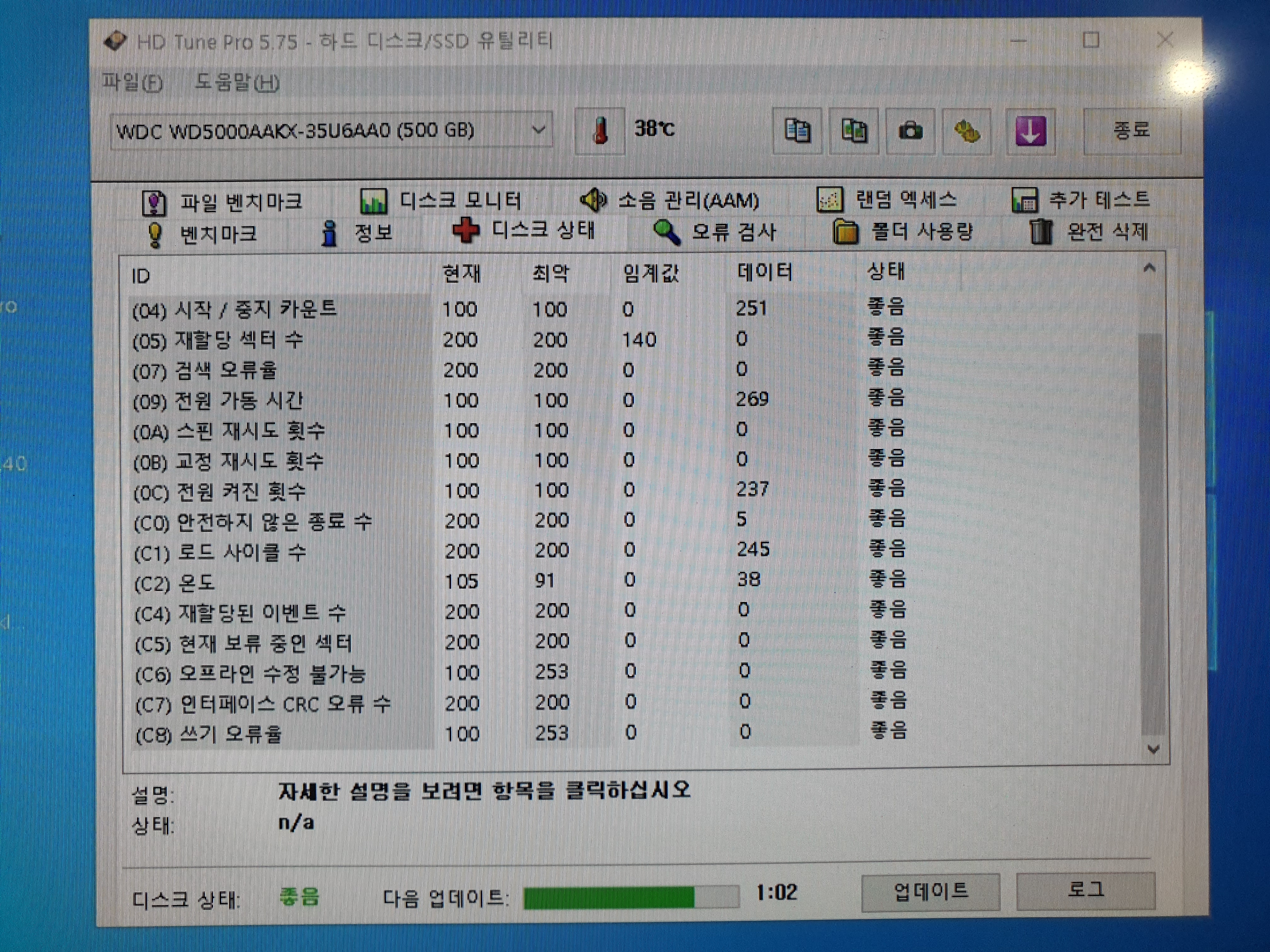
Task: Select row (07) 검색 오류율
Action: coord(520,370)
